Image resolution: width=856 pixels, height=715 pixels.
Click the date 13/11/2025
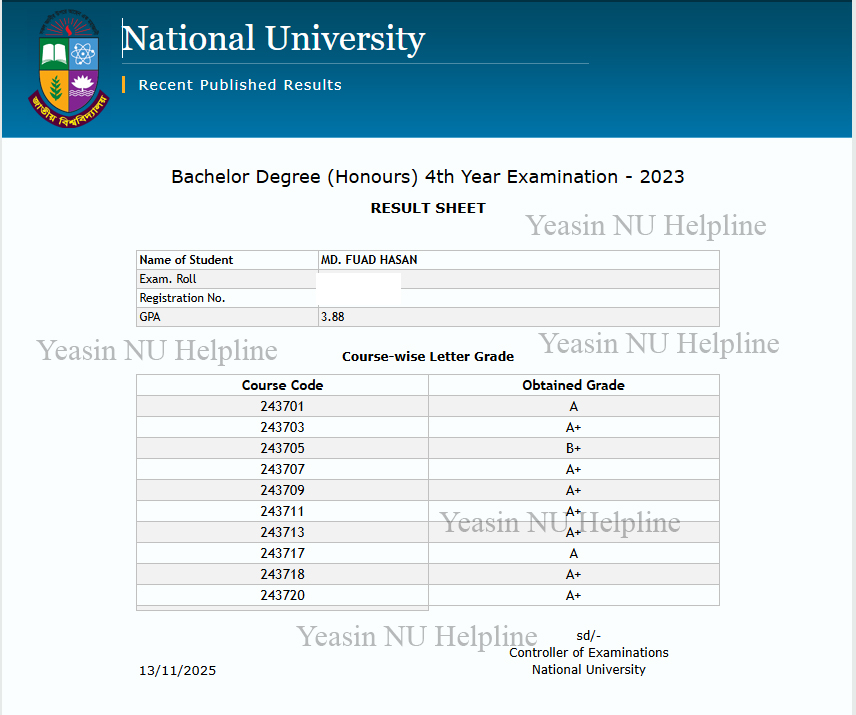[x=177, y=671]
